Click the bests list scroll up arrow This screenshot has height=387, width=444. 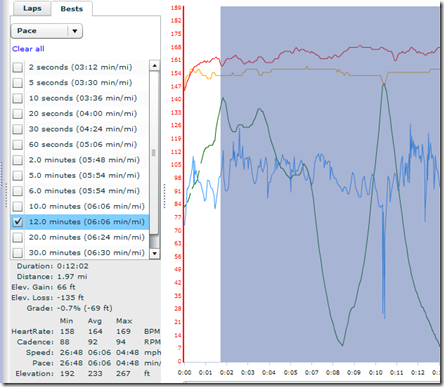[x=154, y=65]
